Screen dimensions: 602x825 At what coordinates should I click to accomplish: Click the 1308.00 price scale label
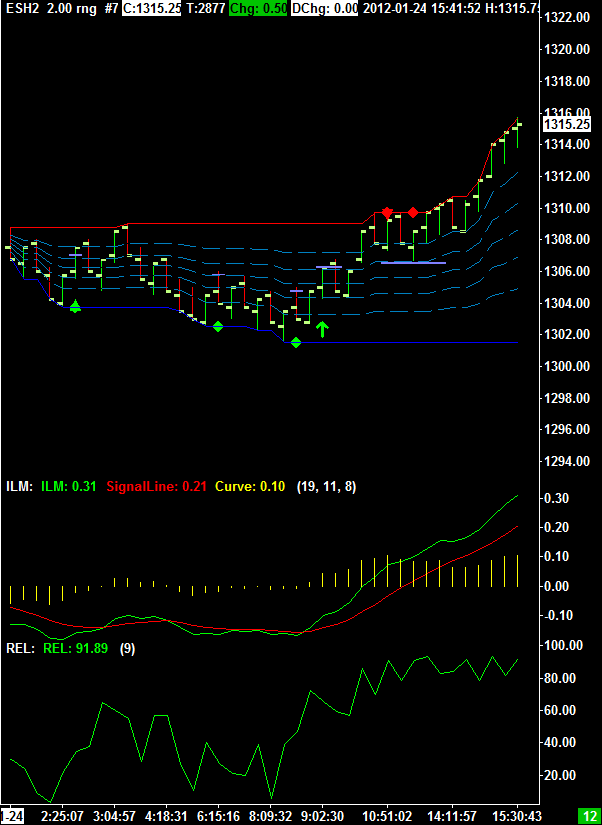[566, 239]
